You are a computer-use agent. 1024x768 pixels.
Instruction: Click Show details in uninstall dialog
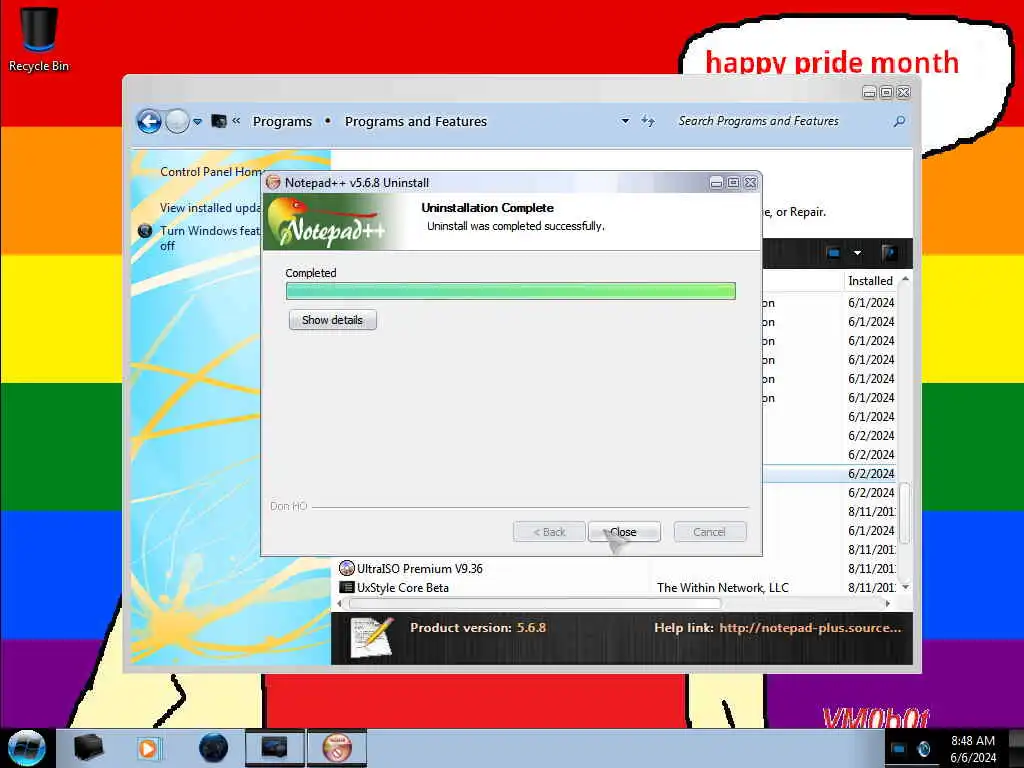pyautogui.click(x=332, y=320)
